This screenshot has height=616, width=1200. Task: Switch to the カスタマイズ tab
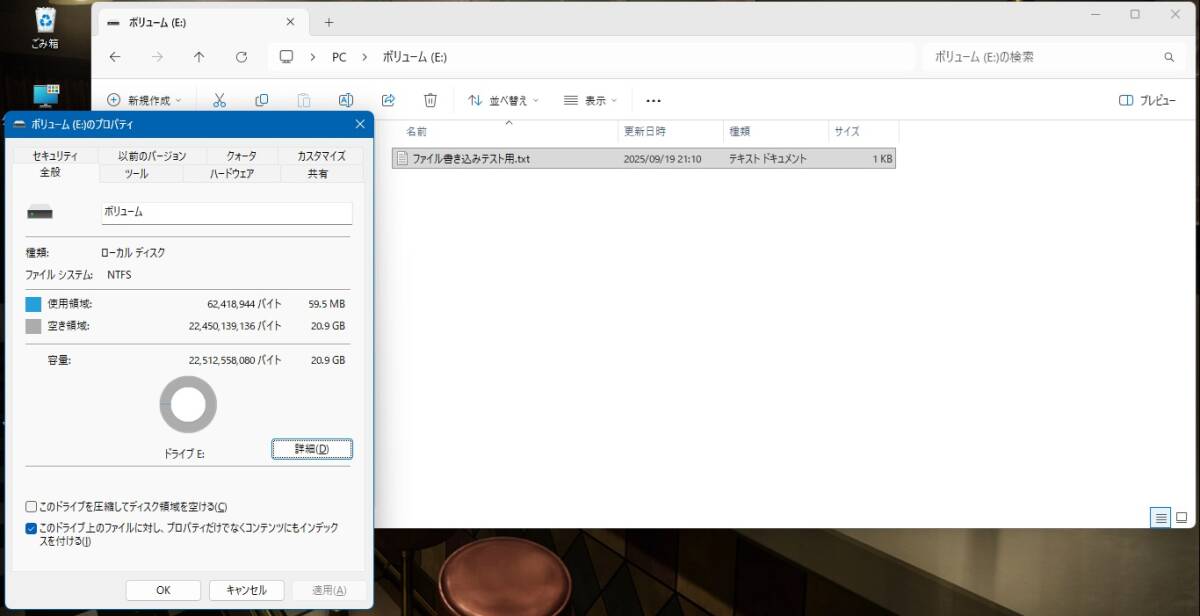[x=321, y=155]
